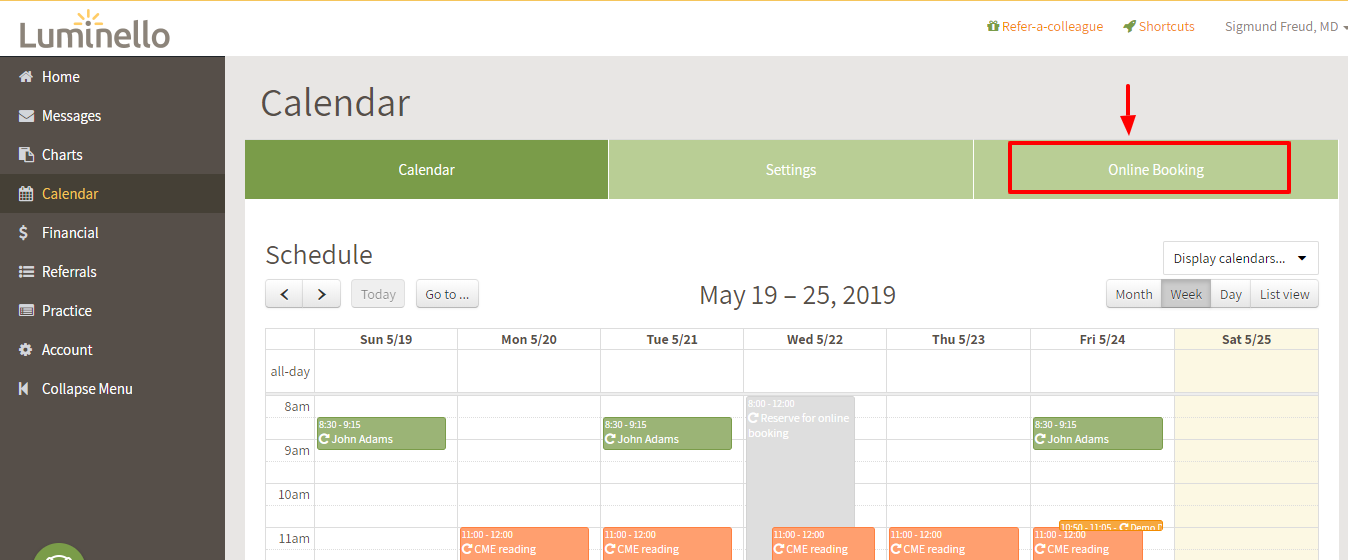The image size is (1348, 560).
Task: Click the Refer-a-colleague link text
Action: click(x=1052, y=27)
